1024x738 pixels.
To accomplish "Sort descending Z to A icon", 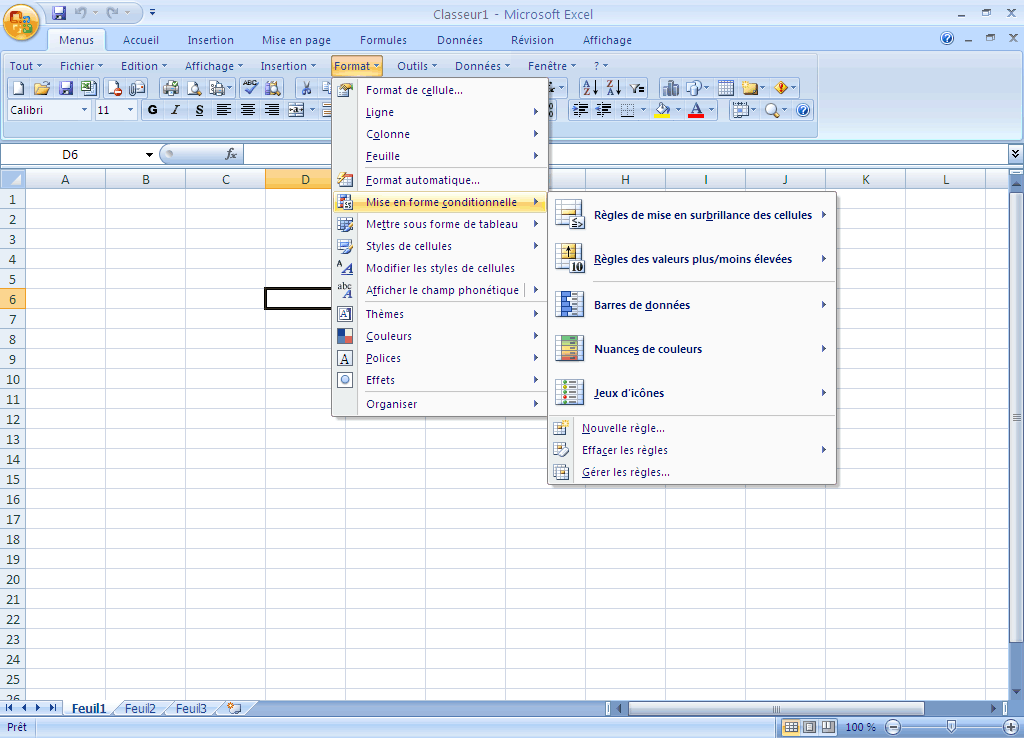I will point(613,88).
